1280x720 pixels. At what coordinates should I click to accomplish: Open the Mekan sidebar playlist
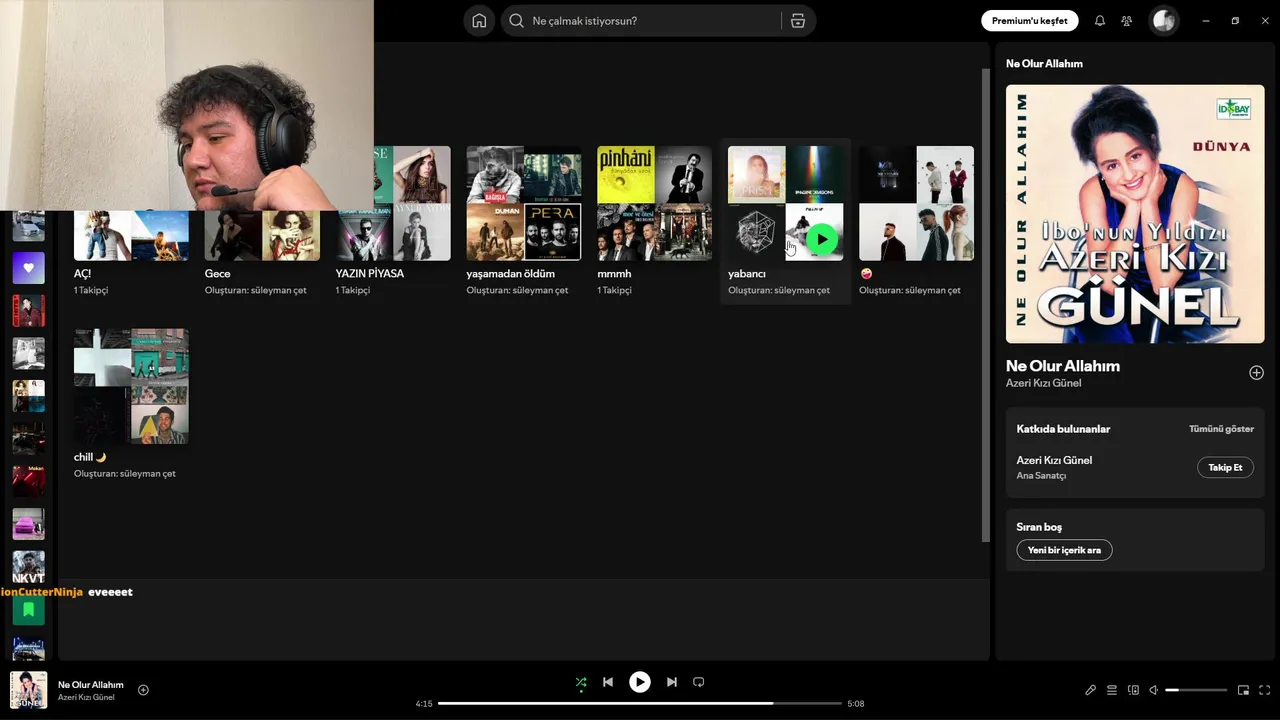(28, 481)
